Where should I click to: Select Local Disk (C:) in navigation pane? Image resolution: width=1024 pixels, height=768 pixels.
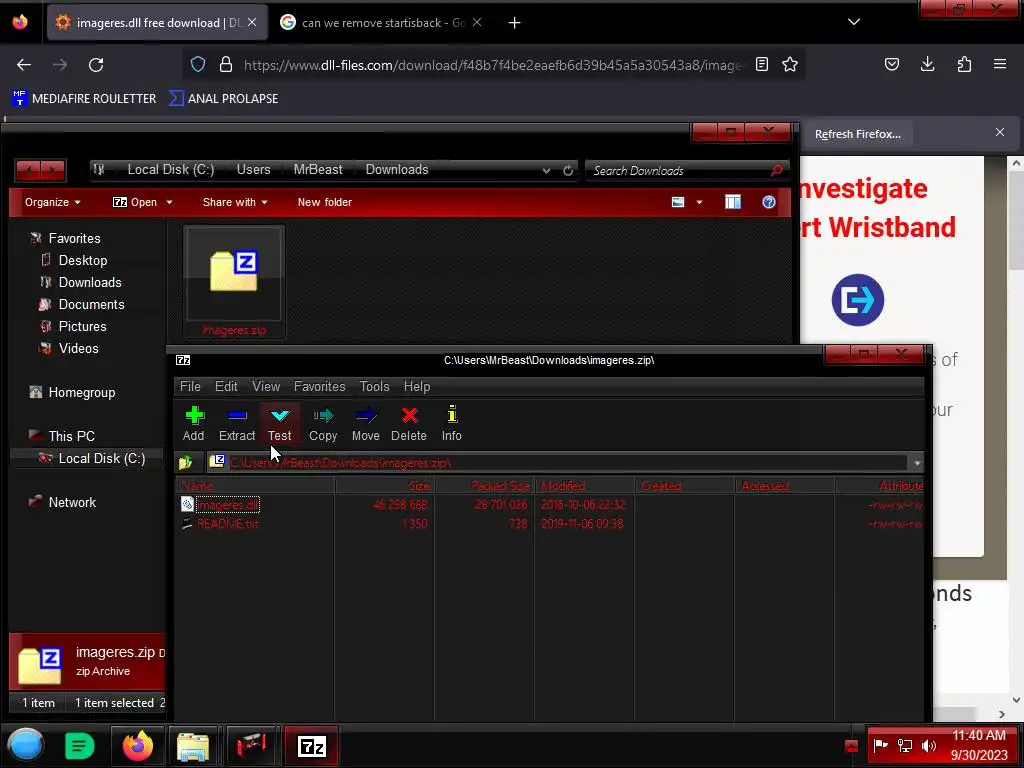tap(101, 458)
